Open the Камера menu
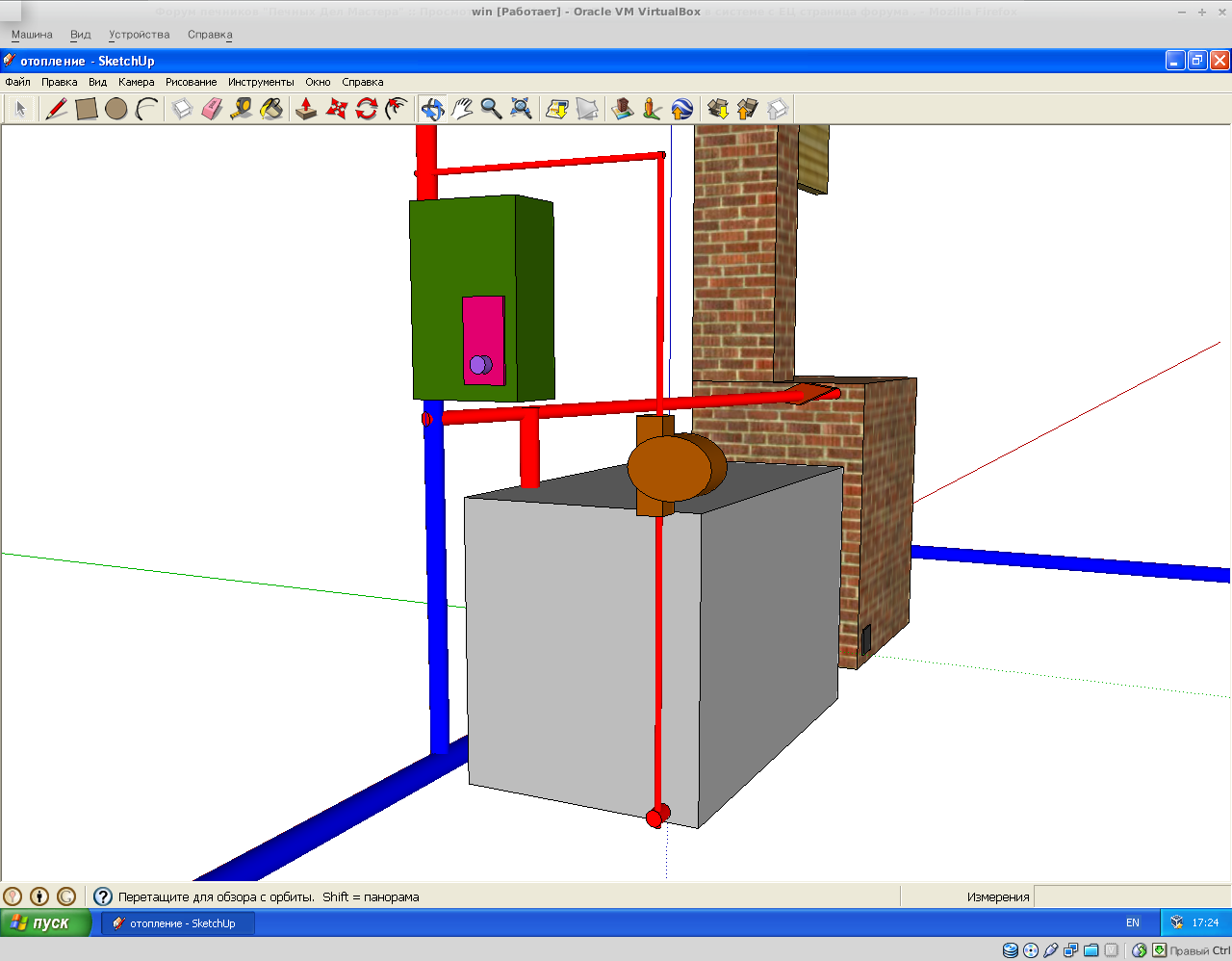Screen dimensions: 1232x961 136,82
